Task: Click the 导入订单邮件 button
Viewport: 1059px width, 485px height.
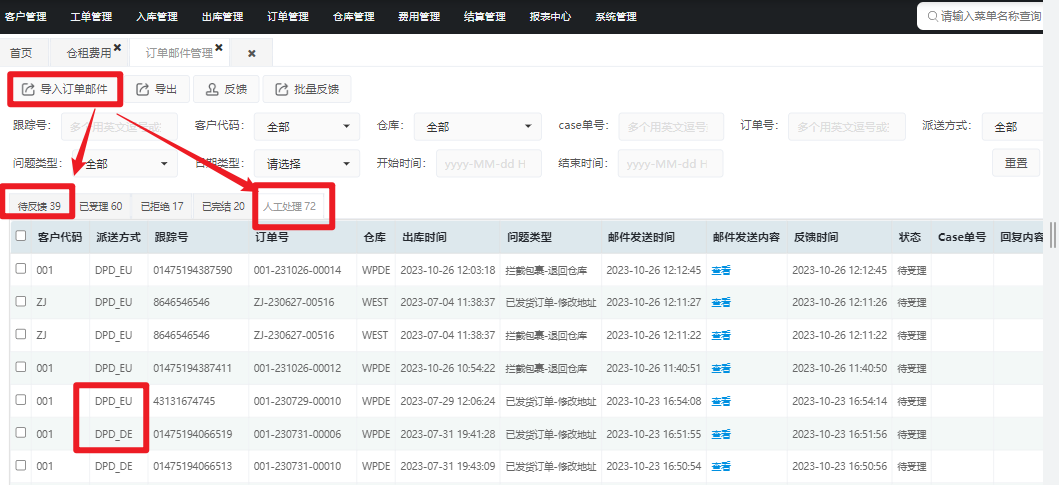Action: 65,89
